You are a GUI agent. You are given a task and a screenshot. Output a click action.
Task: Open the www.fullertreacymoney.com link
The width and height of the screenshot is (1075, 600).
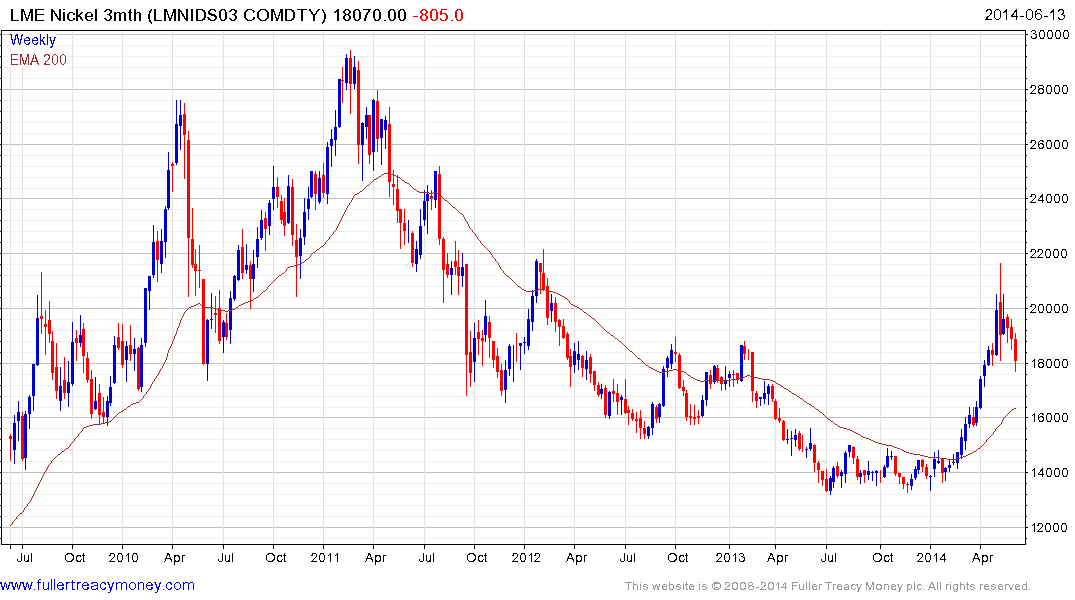tap(97, 585)
